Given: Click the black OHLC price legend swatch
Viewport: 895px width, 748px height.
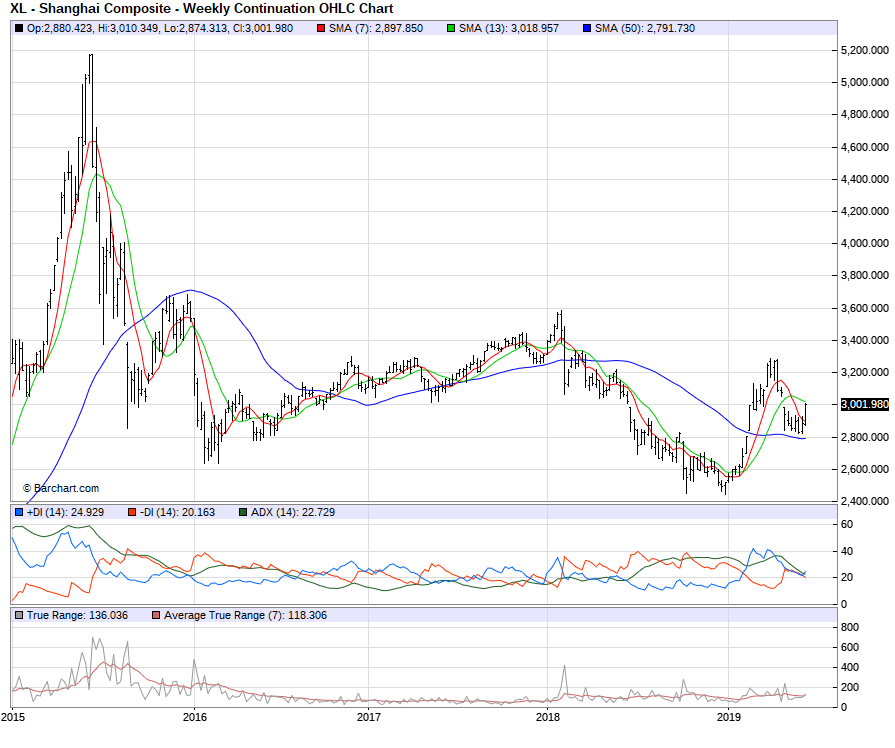Looking at the screenshot, I should tap(19, 28).
